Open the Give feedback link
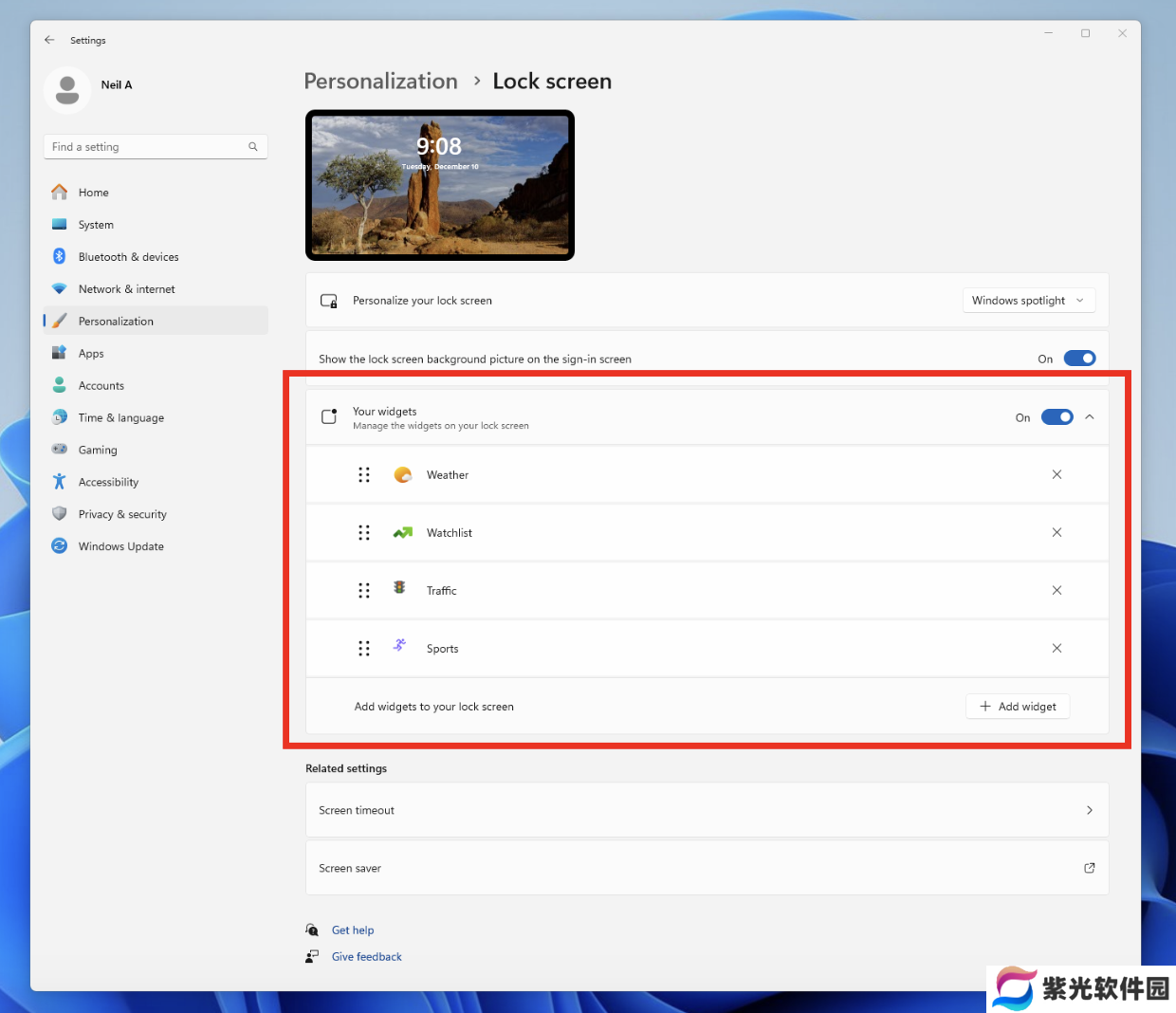Image resolution: width=1176 pixels, height=1013 pixels. point(366,957)
